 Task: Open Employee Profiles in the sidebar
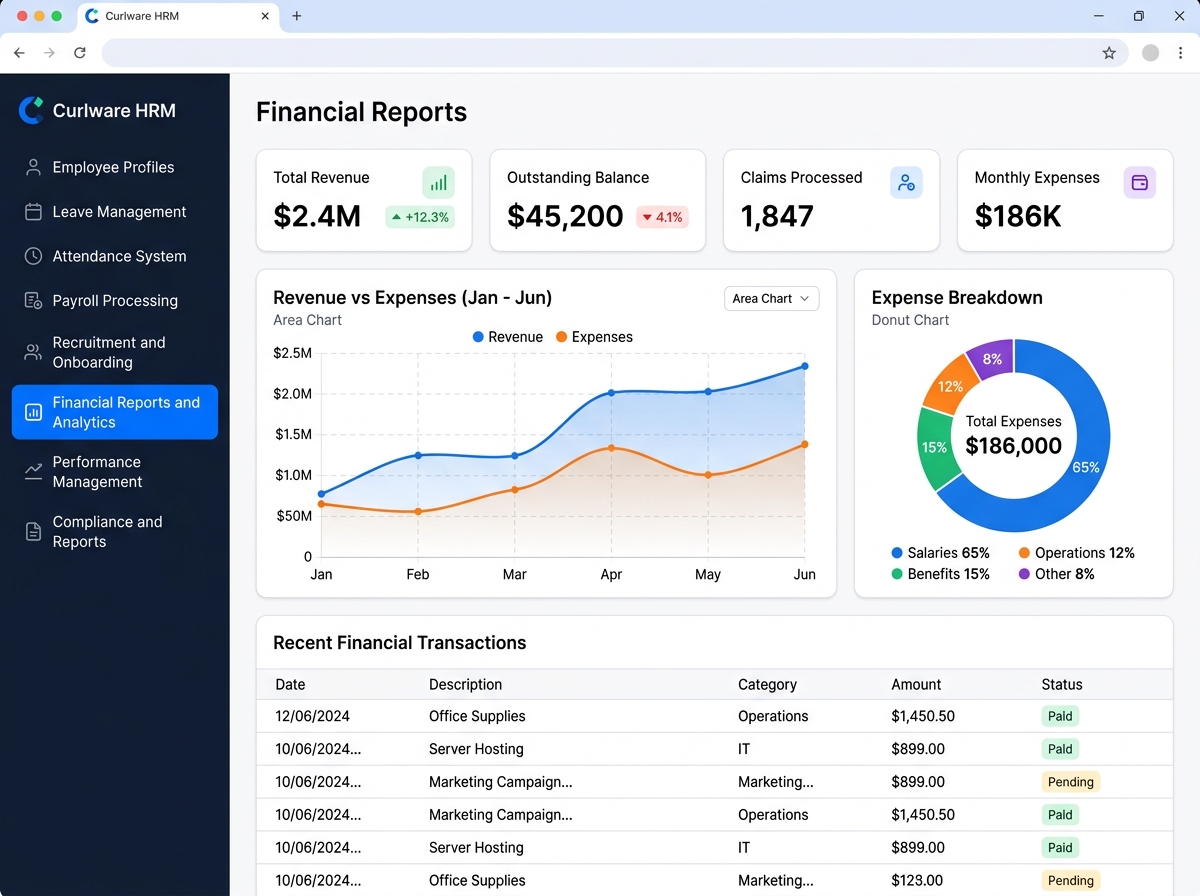tap(114, 167)
